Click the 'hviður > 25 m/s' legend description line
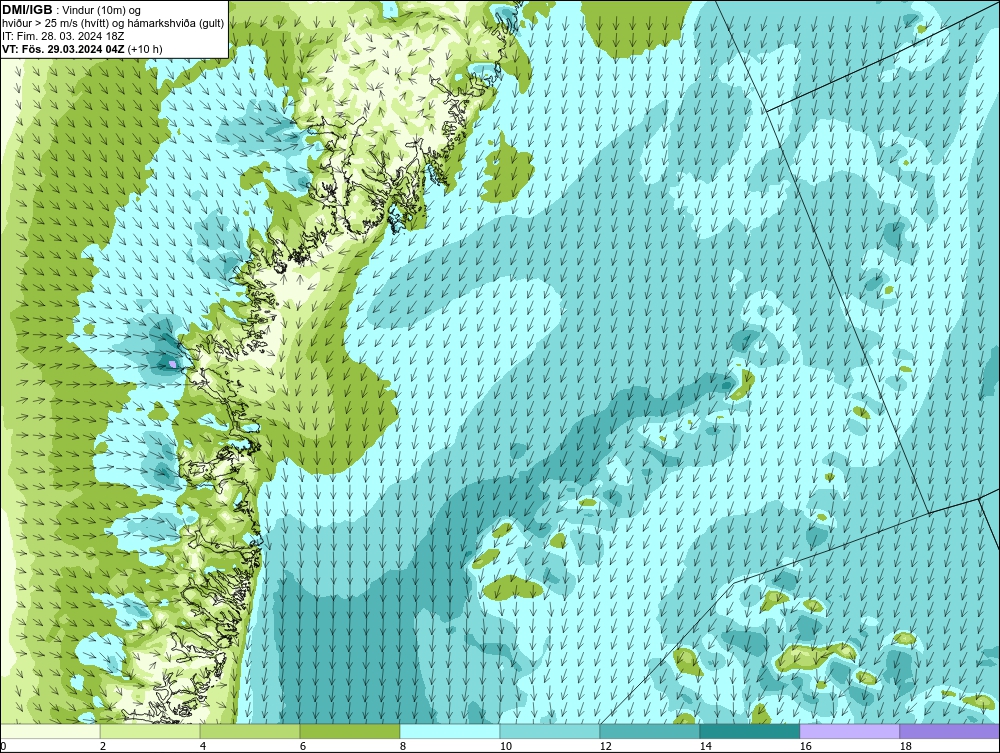Image resolution: width=1000 pixels, height=753 pixels. pos(113,24)
